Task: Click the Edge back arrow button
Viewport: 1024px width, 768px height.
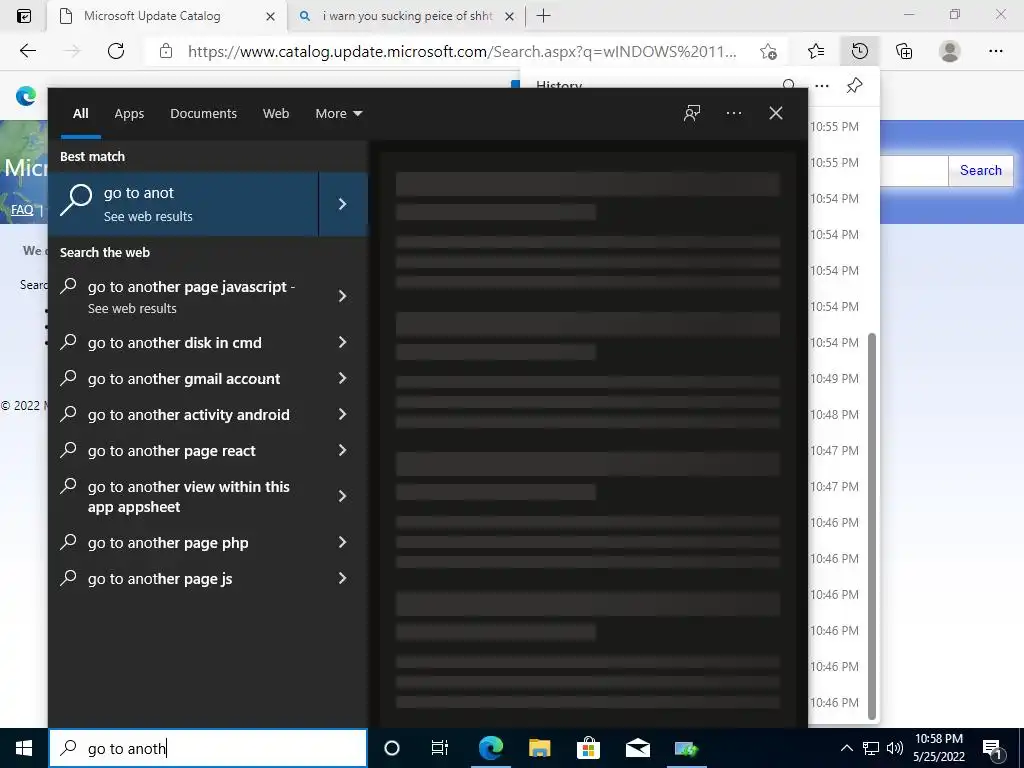Action: click(x=27, y=51)
